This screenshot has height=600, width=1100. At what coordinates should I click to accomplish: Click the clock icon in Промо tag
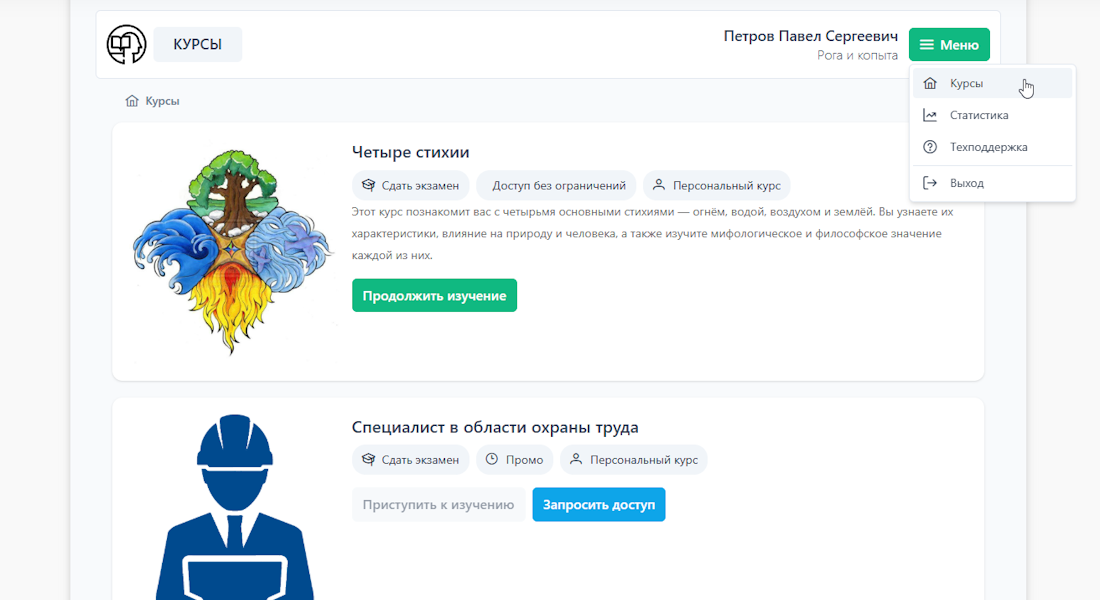(x=492, y=460)
